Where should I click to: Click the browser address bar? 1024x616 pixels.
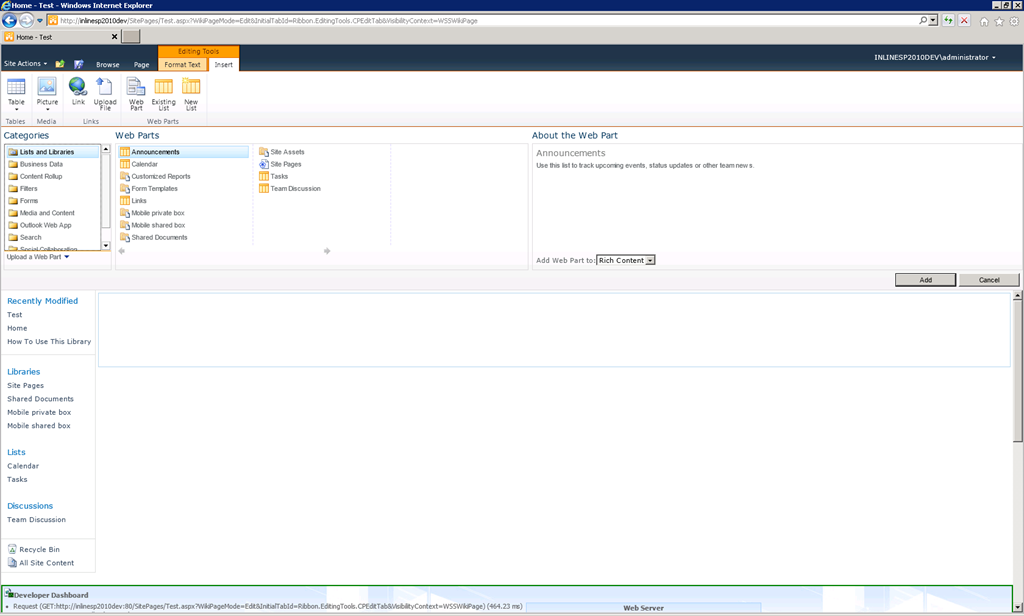point(483,20)
